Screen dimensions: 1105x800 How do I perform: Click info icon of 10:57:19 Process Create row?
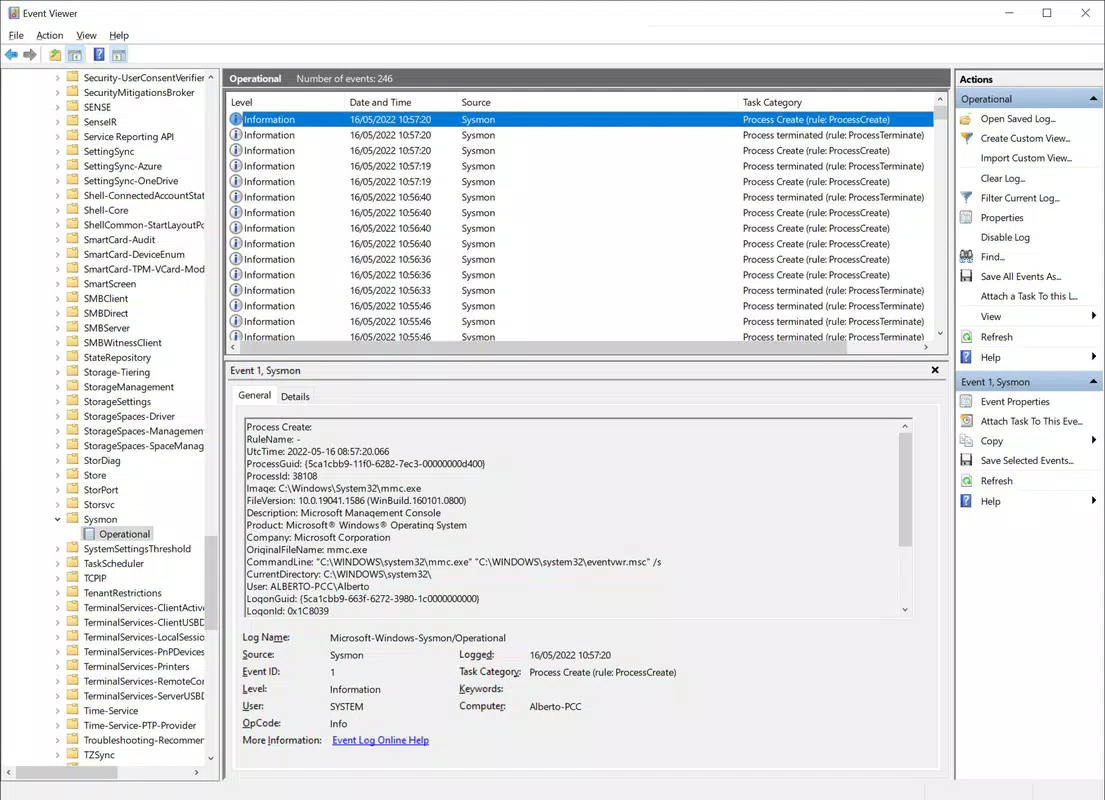pos(236,181)
